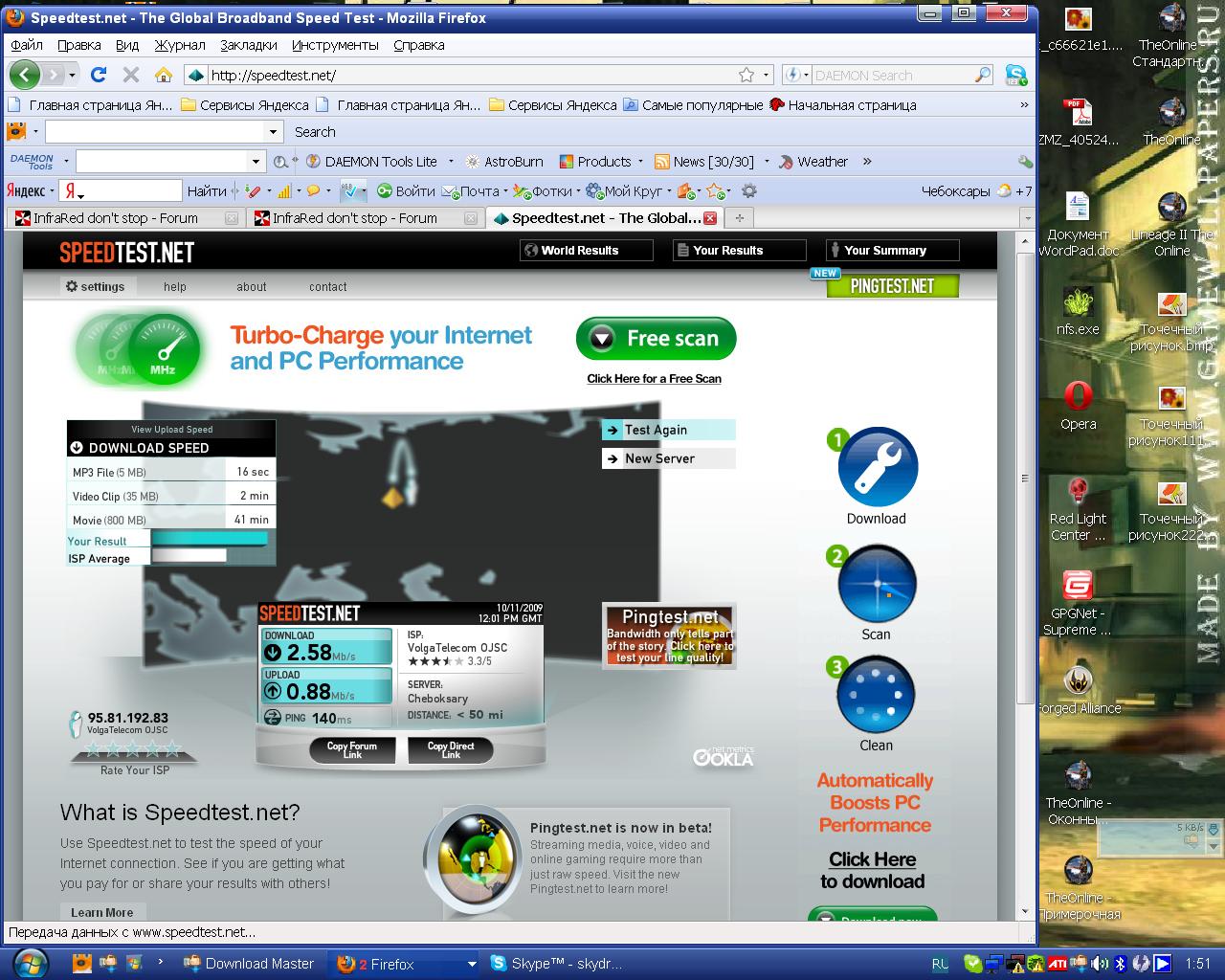Click the Learn More button
1225x980 pixels.
(102, 912)
